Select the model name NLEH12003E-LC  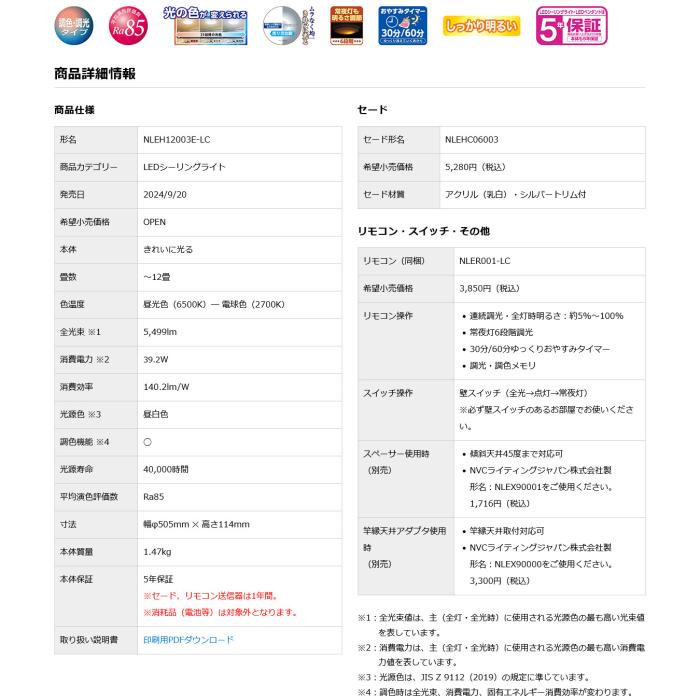click(x=177, y=140)
